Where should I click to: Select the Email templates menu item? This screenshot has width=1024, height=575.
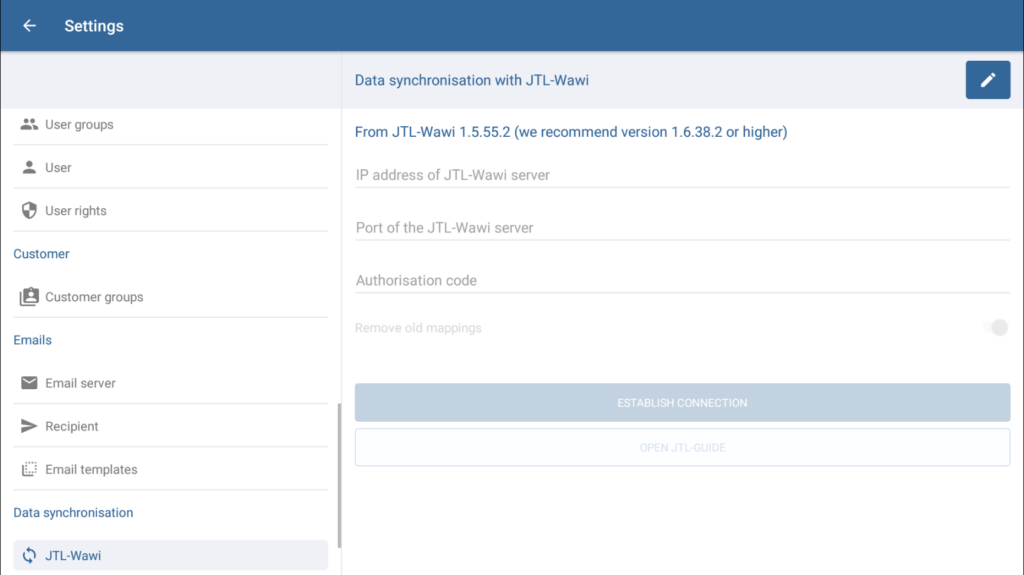point(91,469)
